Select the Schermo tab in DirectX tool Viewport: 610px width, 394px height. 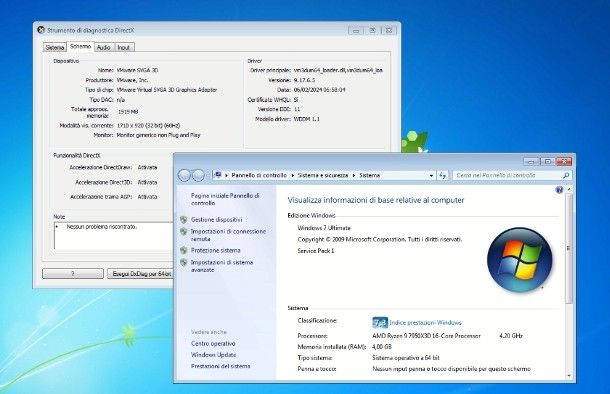81,46
